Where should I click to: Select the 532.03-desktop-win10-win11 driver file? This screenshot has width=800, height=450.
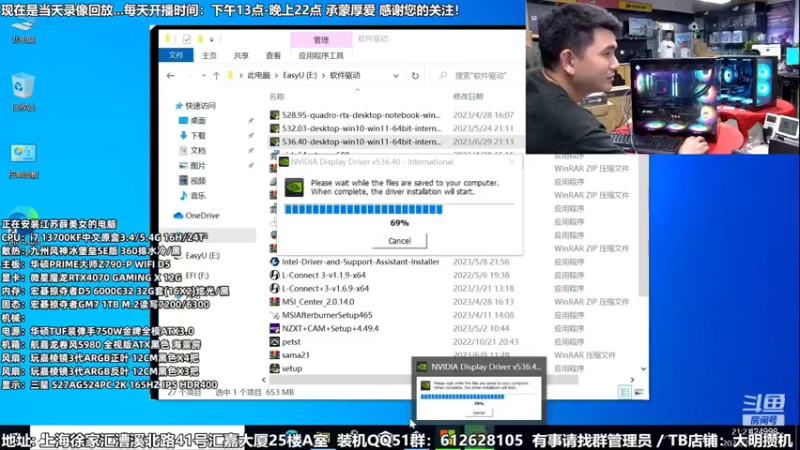[x=361, y=128]
